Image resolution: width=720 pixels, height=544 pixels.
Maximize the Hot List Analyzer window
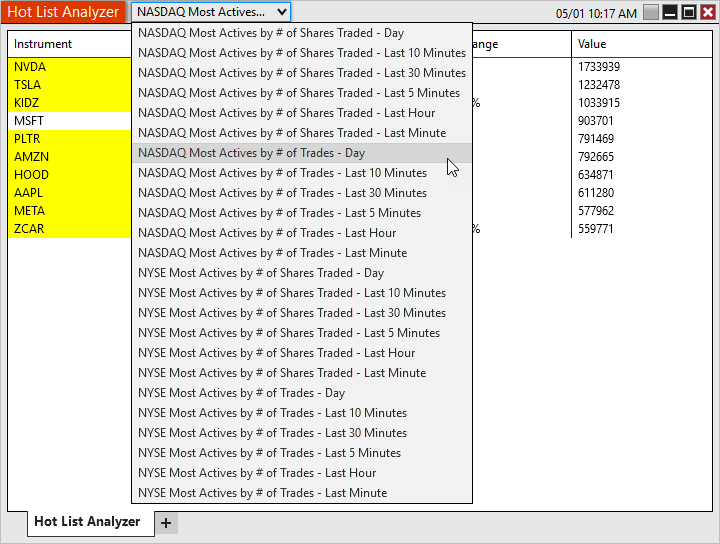pos(688,13)
